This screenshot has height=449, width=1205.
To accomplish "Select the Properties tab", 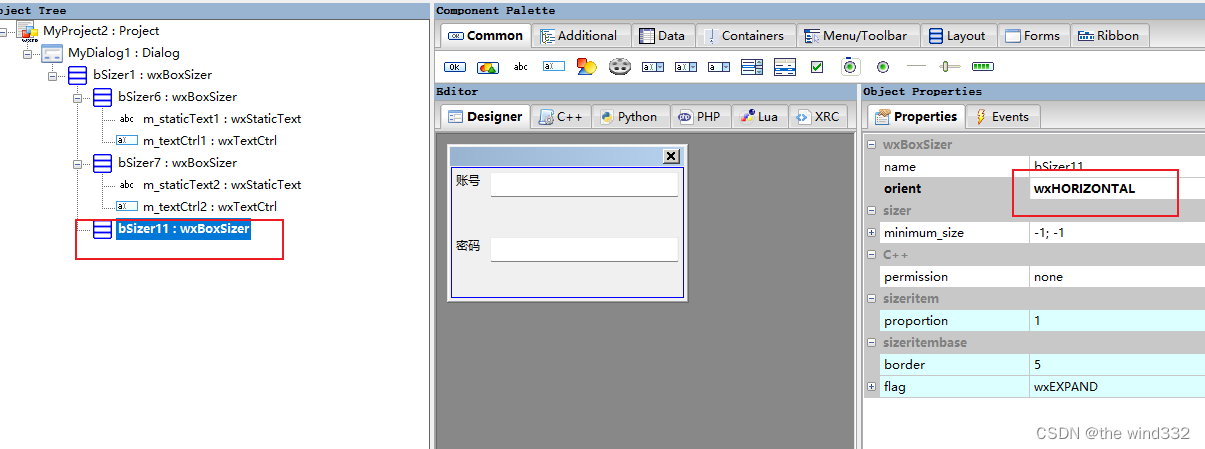I will tap(916, 116).
